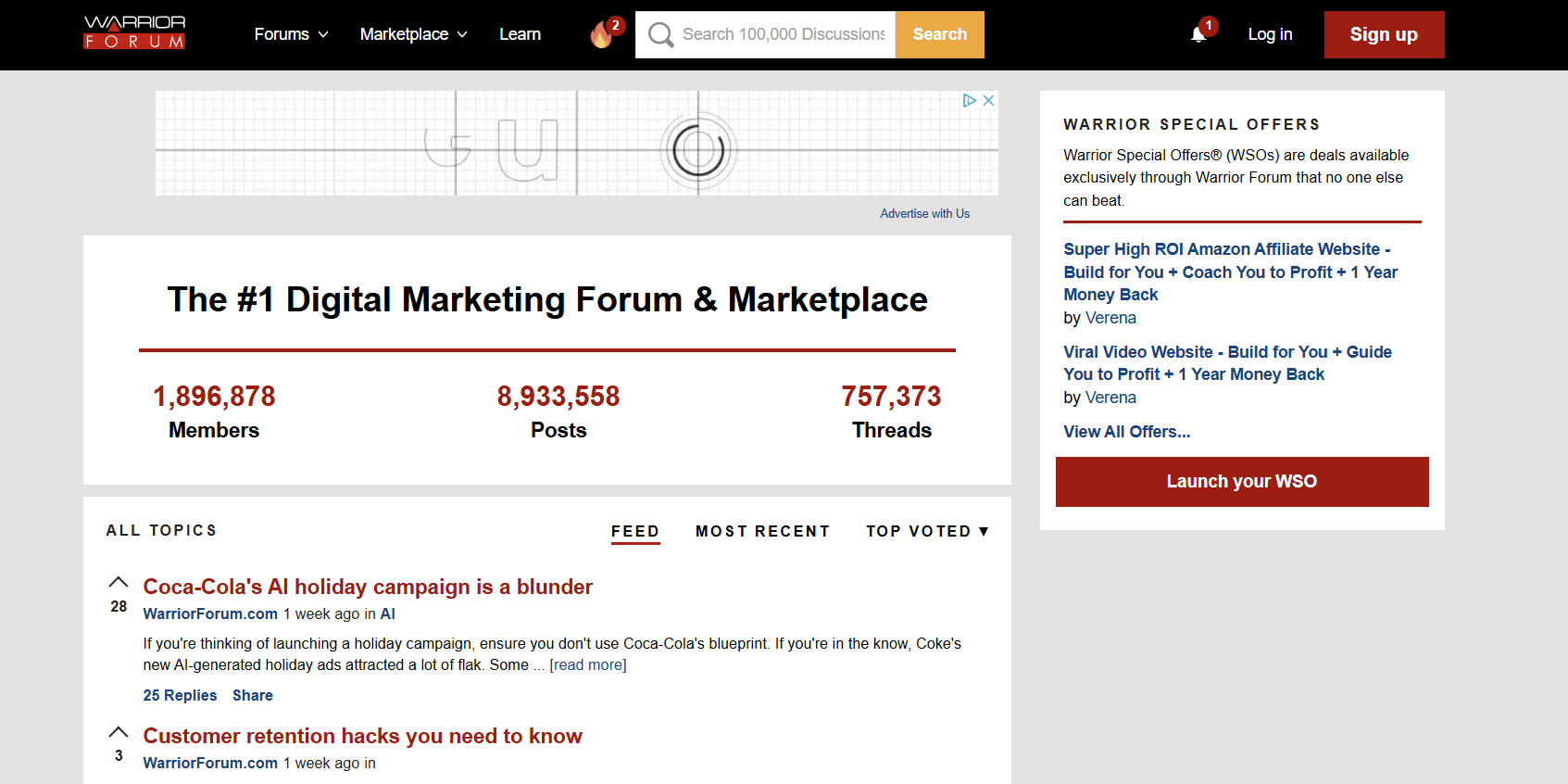
Task: Click the View All Offers link
Action: [1126, 432]
